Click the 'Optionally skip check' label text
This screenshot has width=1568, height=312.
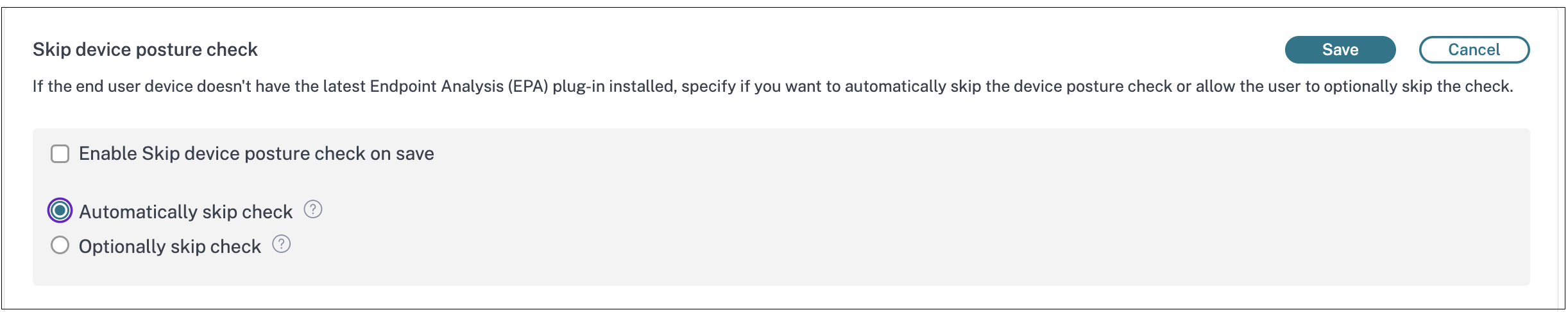click(169, 247)
